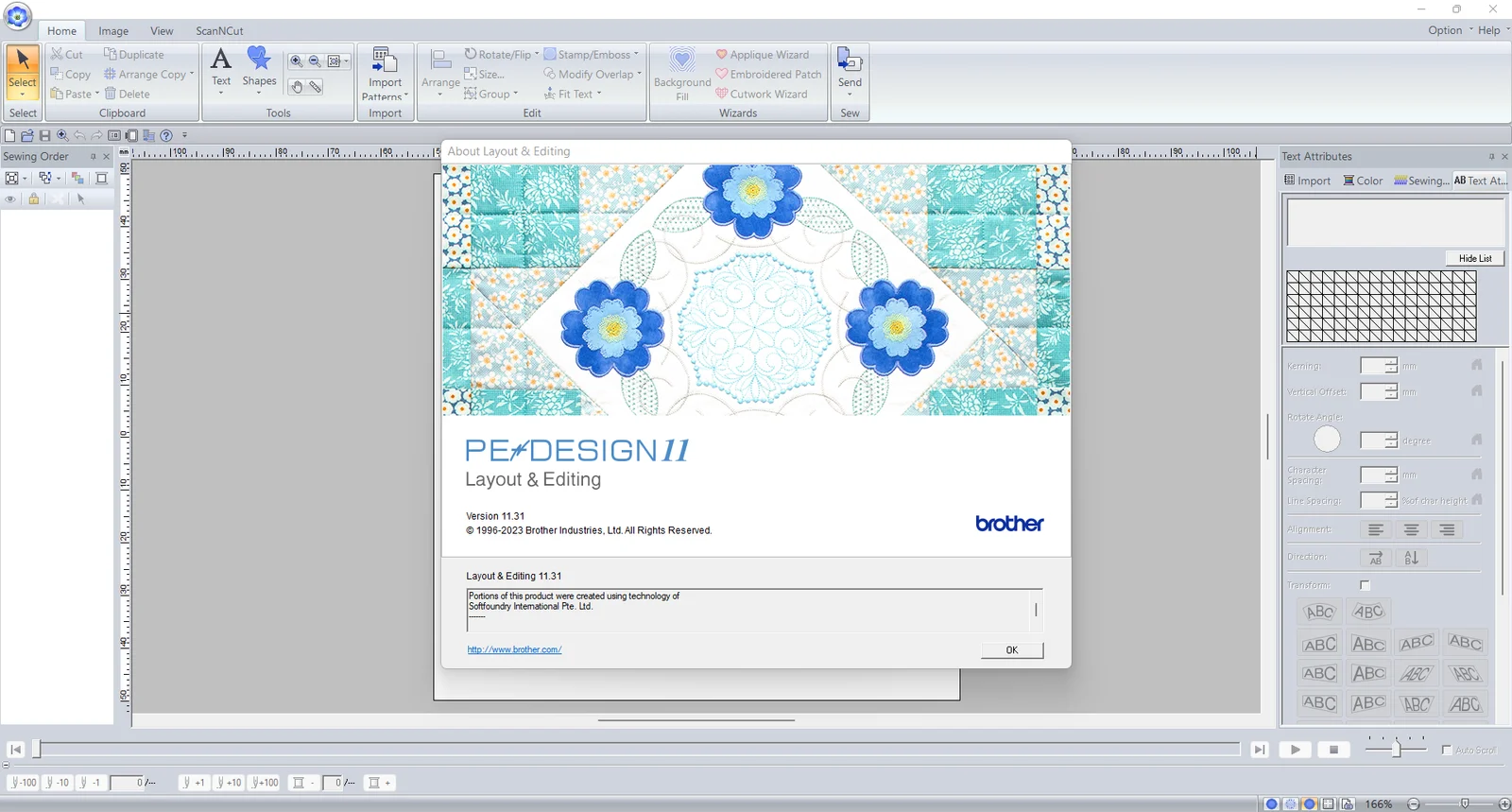Open the Sewing tab in attributes panel
Screen dimensions: 1512x812
(1420, 181)
